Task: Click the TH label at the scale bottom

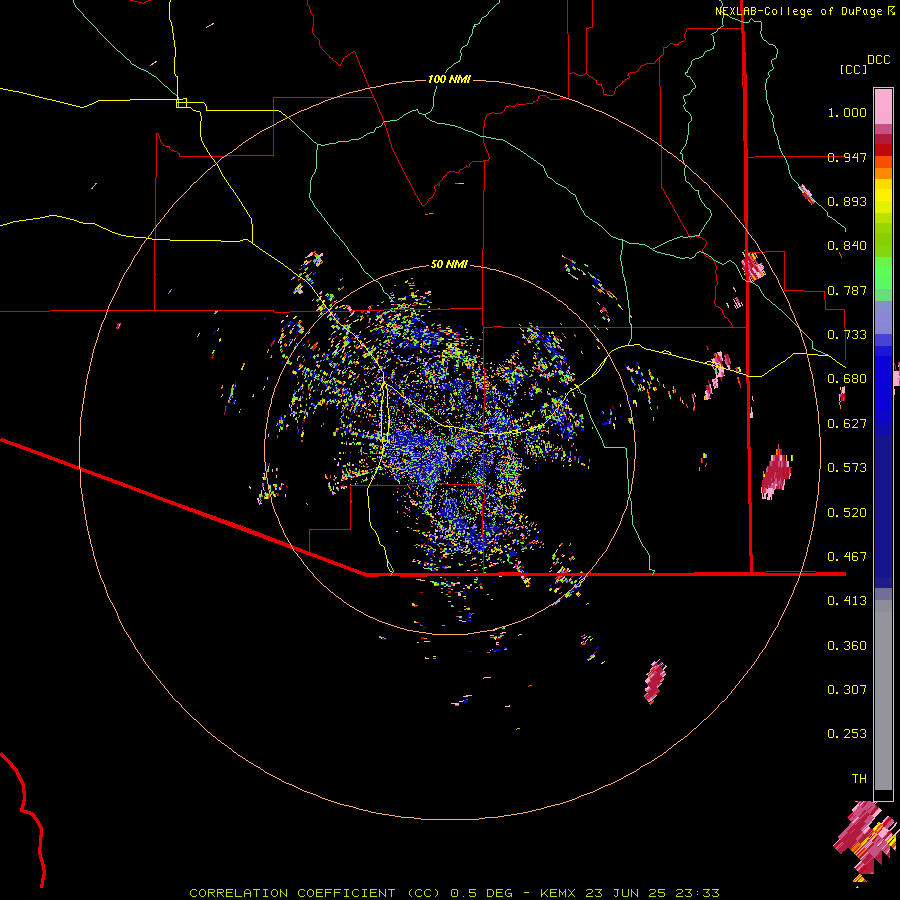Action: point(859,779)
